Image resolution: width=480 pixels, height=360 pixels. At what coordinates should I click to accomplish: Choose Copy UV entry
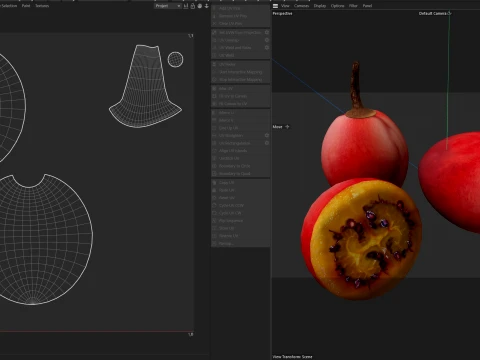[x=241, y=183]
